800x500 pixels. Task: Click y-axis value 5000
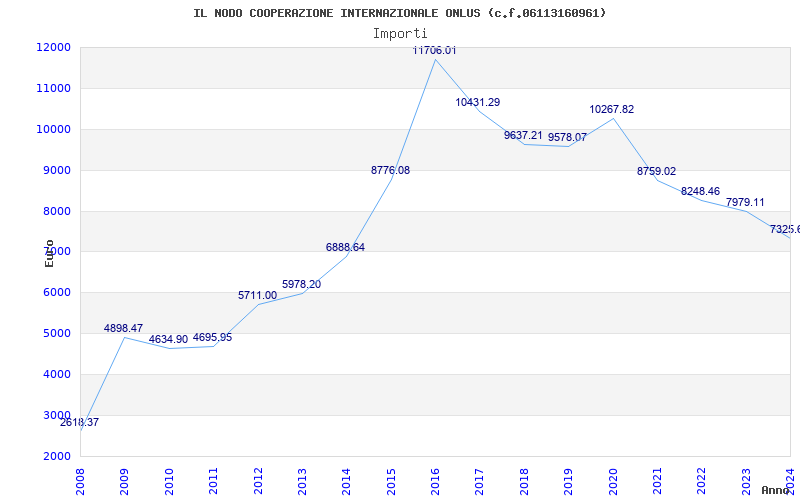pos(56,334)
